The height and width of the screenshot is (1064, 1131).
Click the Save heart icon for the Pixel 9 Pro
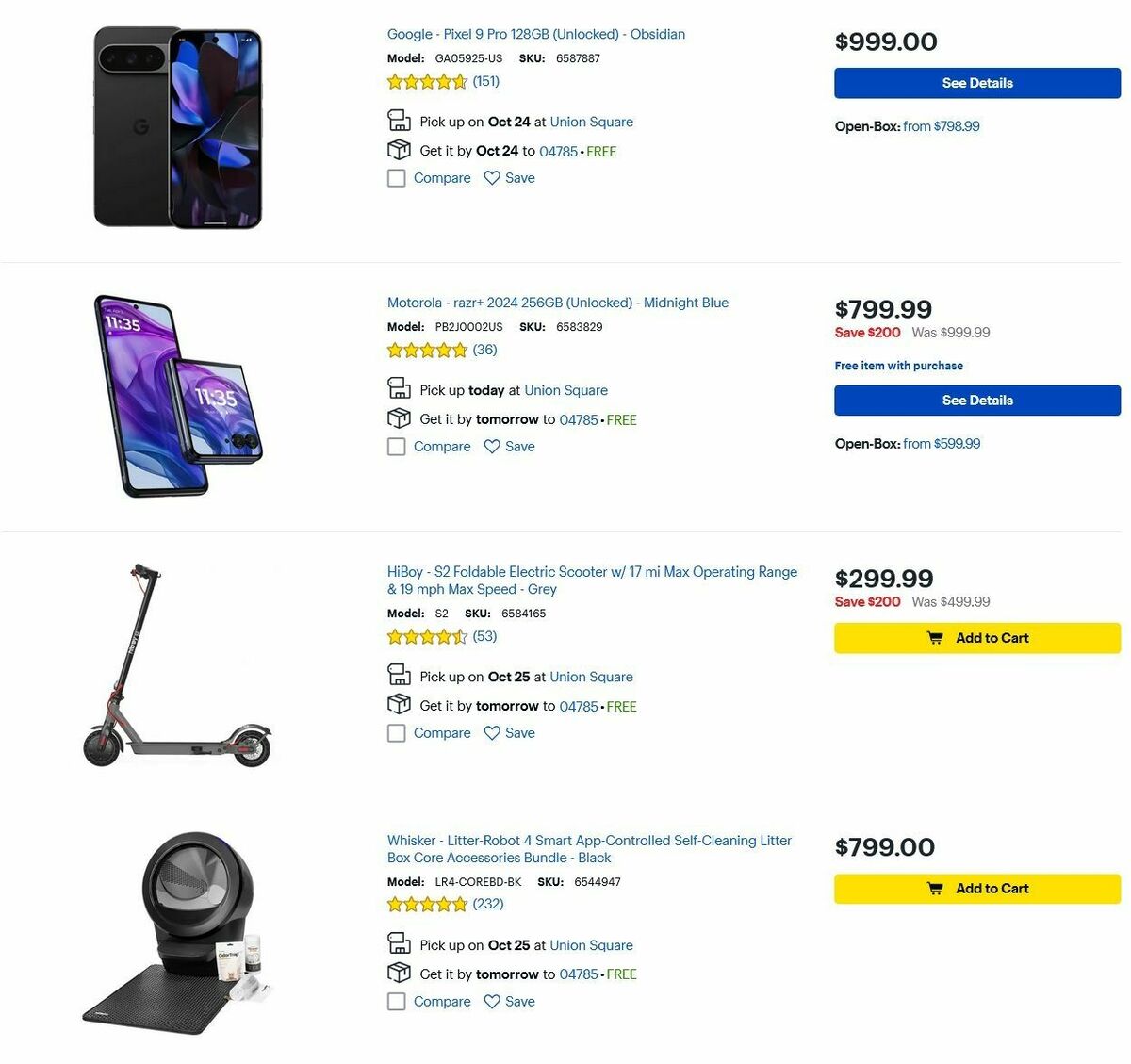click(x=492, y=177)
